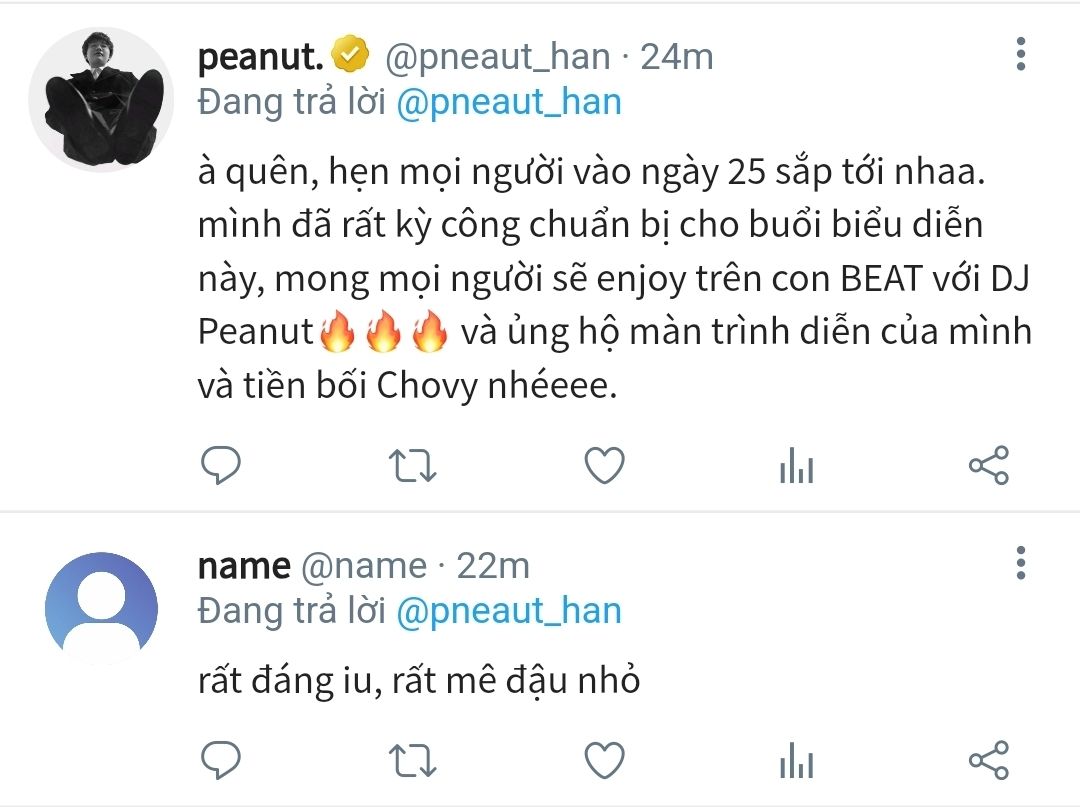Open more options for name's tweet

(1021, 563)
